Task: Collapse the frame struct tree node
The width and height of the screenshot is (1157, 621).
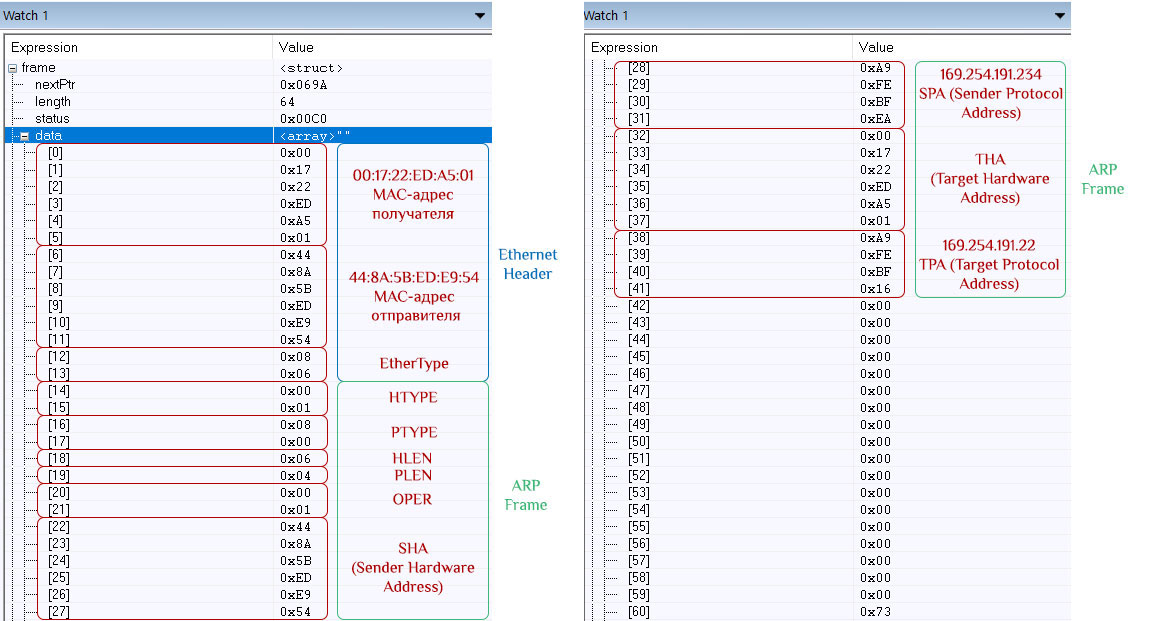Action: (10, 67)
